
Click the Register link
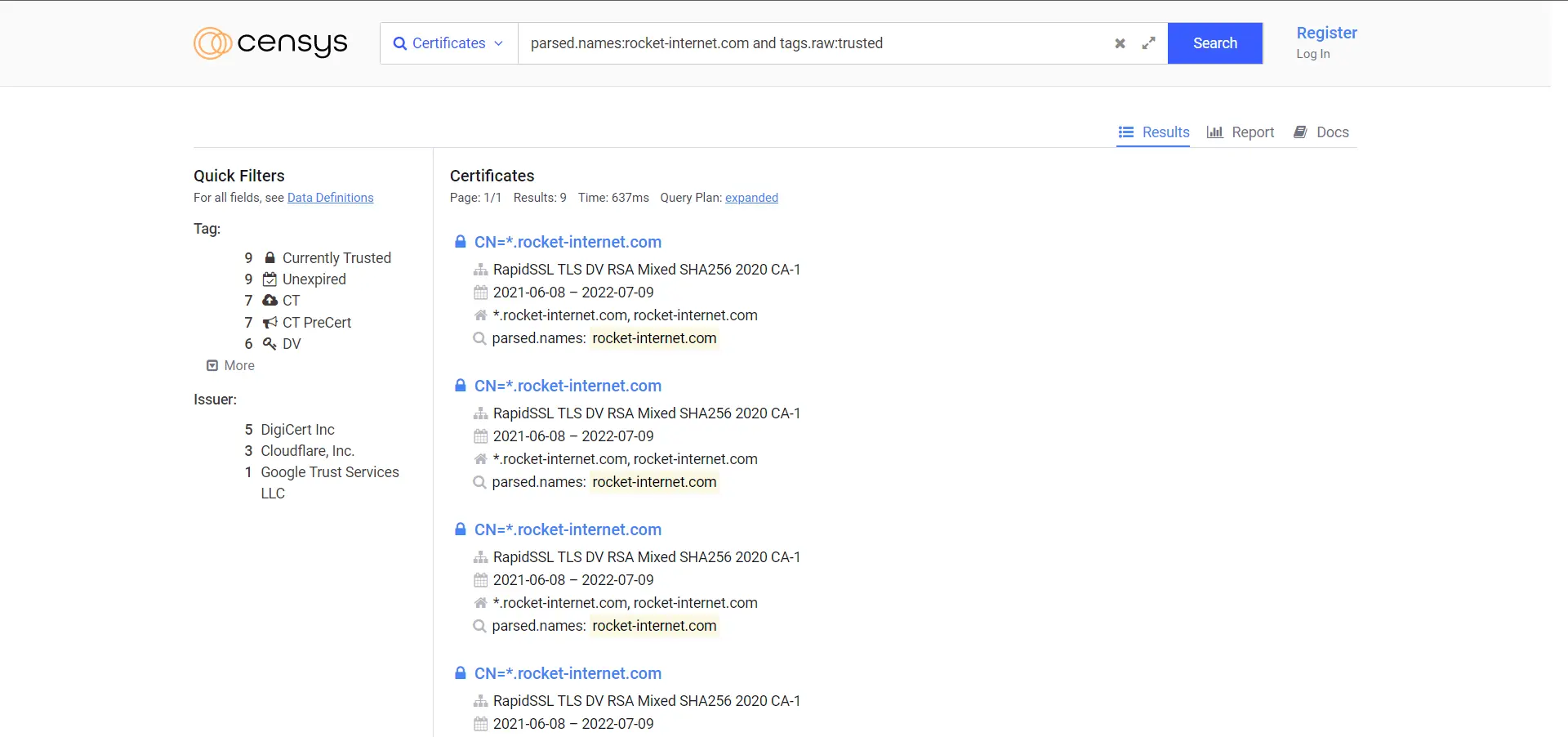pyautogui.click(x=1326, y=33)
